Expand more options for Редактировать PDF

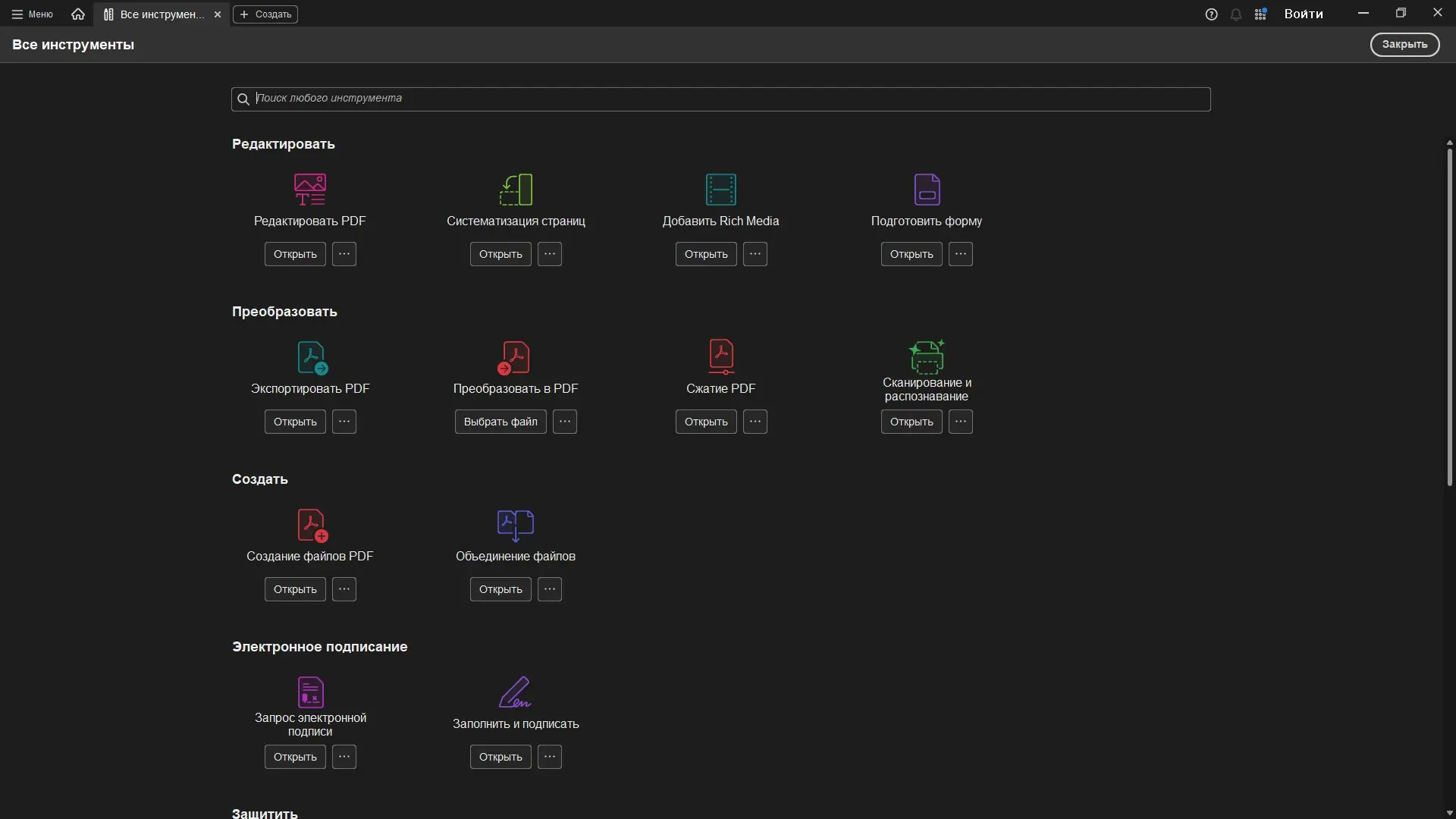coord(344,254)
